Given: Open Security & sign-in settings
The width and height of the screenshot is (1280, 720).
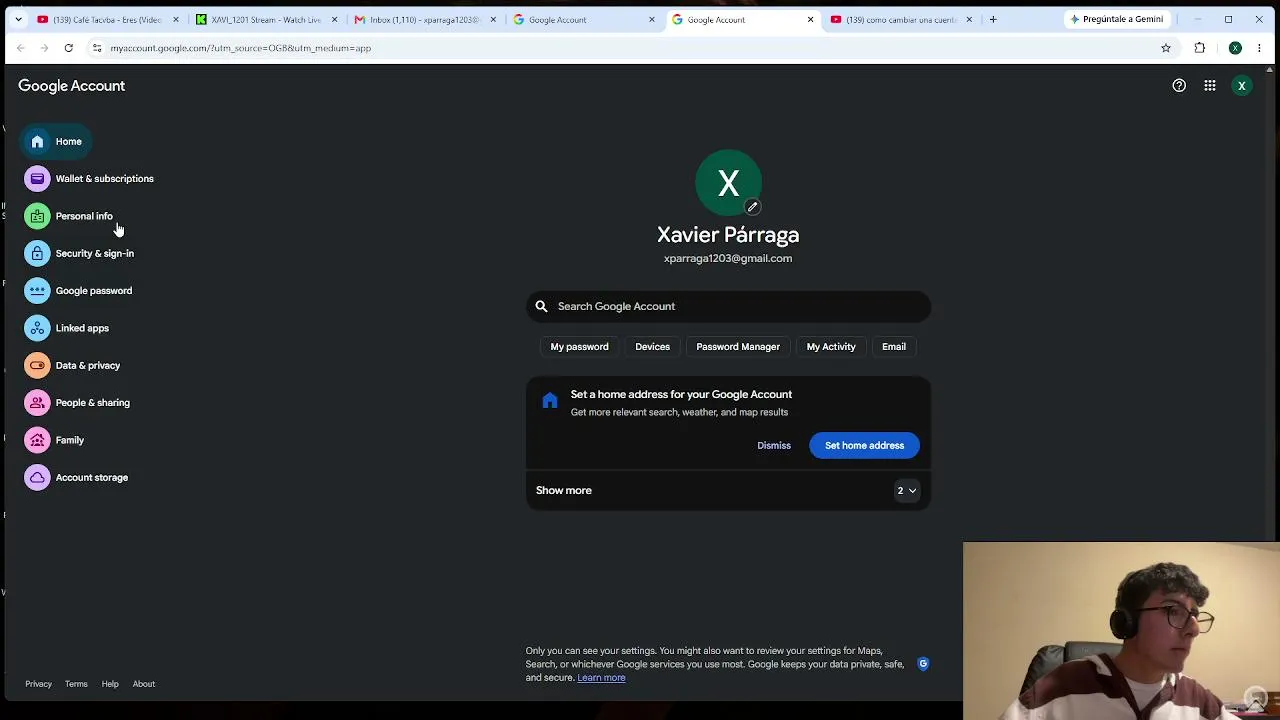Looking at the screenshot, I should click(x=80, y=254).
